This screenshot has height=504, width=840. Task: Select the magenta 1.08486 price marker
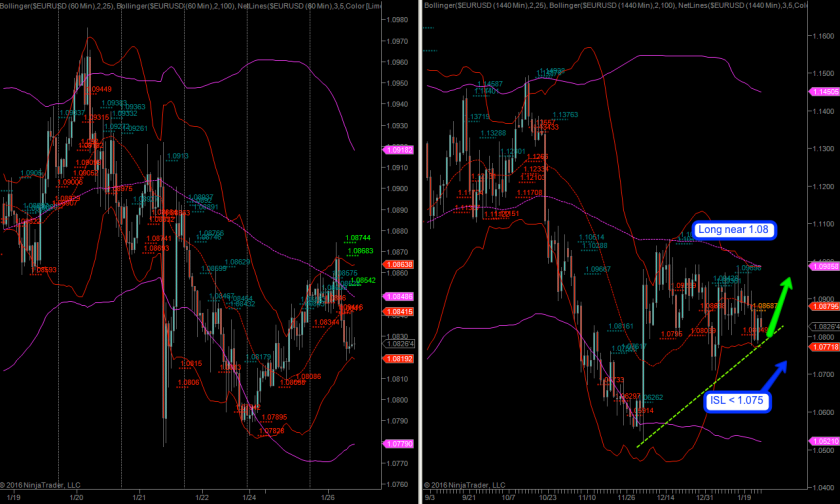(x=399, y=296)
